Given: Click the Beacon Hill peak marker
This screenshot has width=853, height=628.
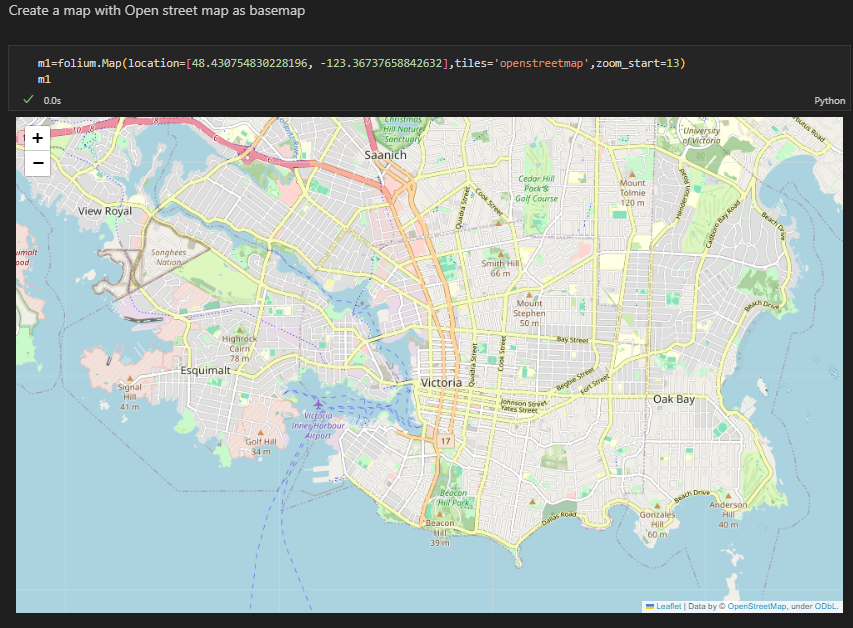Looking at the screenshot, I should (x=440, y=514).
